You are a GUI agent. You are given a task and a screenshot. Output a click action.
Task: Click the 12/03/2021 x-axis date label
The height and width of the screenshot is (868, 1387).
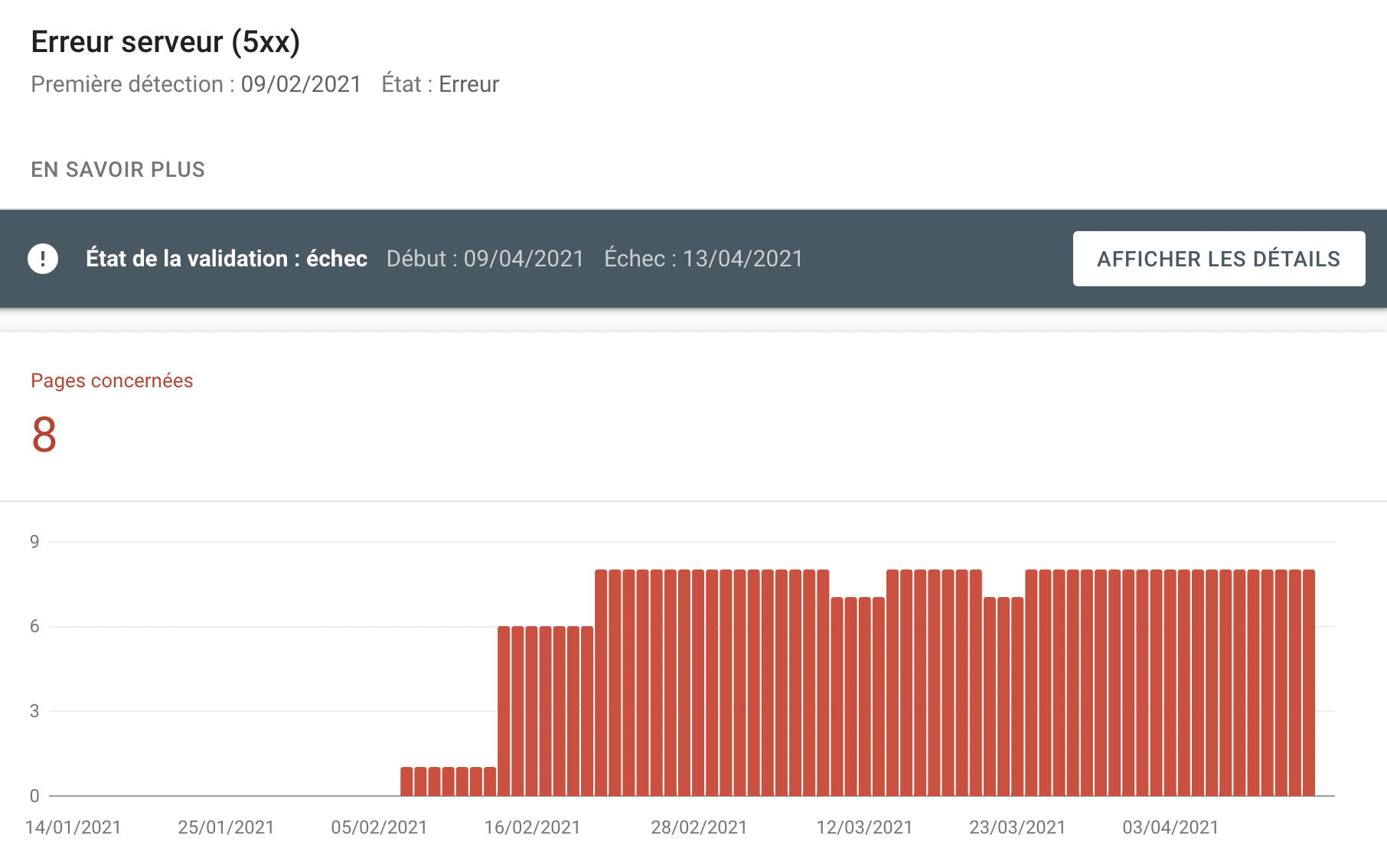pyautogui.click(x=864, y=827)
